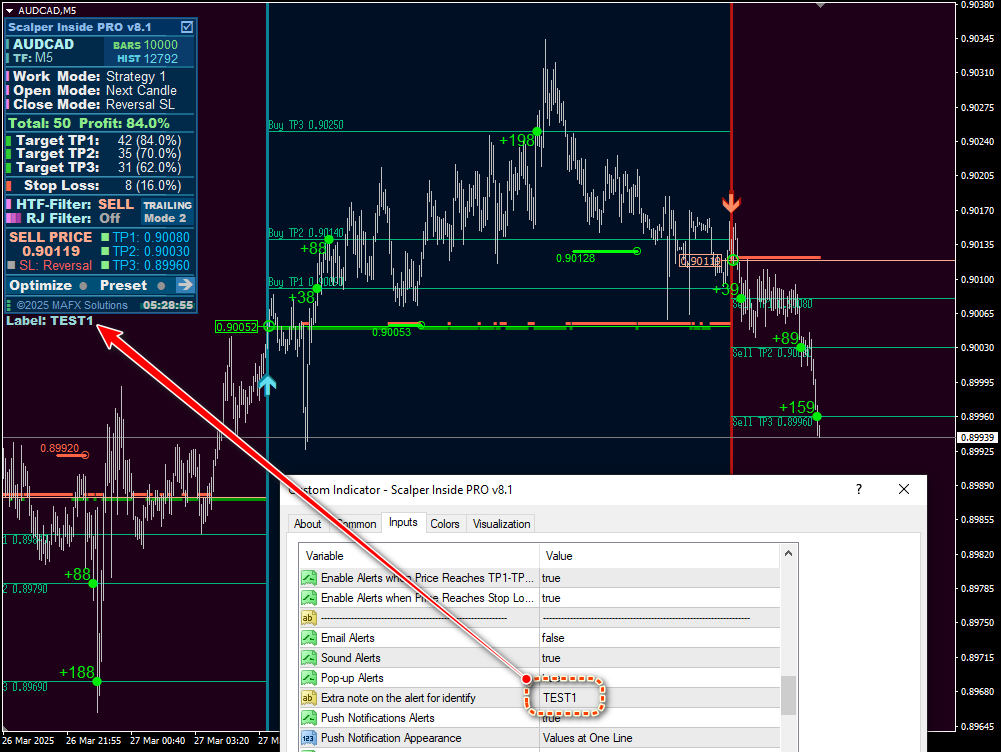Toggle the Optimize round indicator
Image resolution: width=1001 pixels, height=752 pixels.
(x=83, y=285)
